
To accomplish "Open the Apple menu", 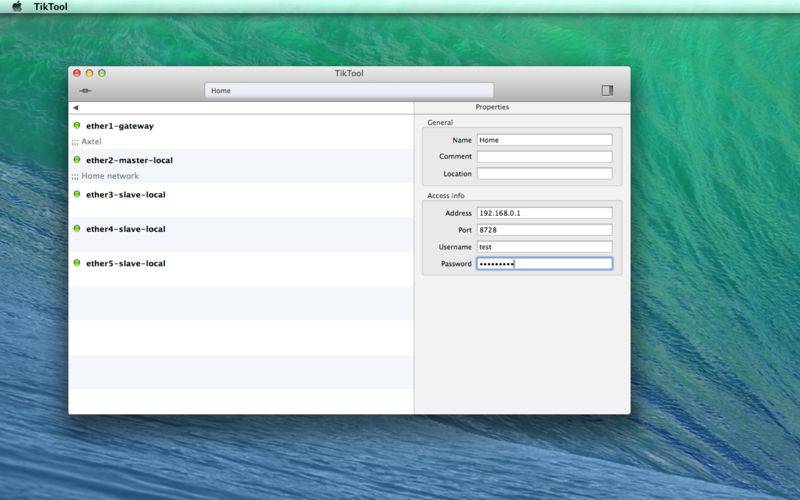I will [x=16, y=6].
